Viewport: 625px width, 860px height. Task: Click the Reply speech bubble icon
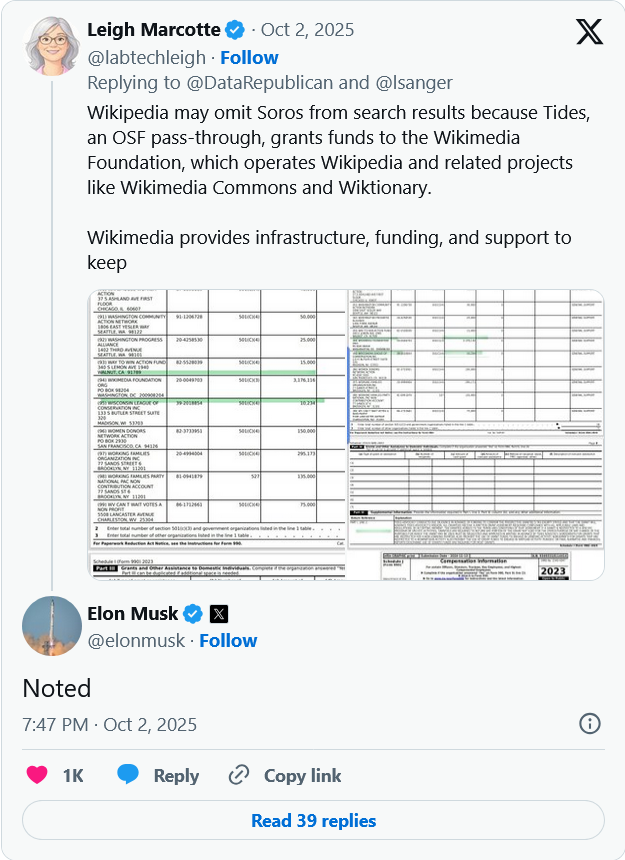[128, 775]
